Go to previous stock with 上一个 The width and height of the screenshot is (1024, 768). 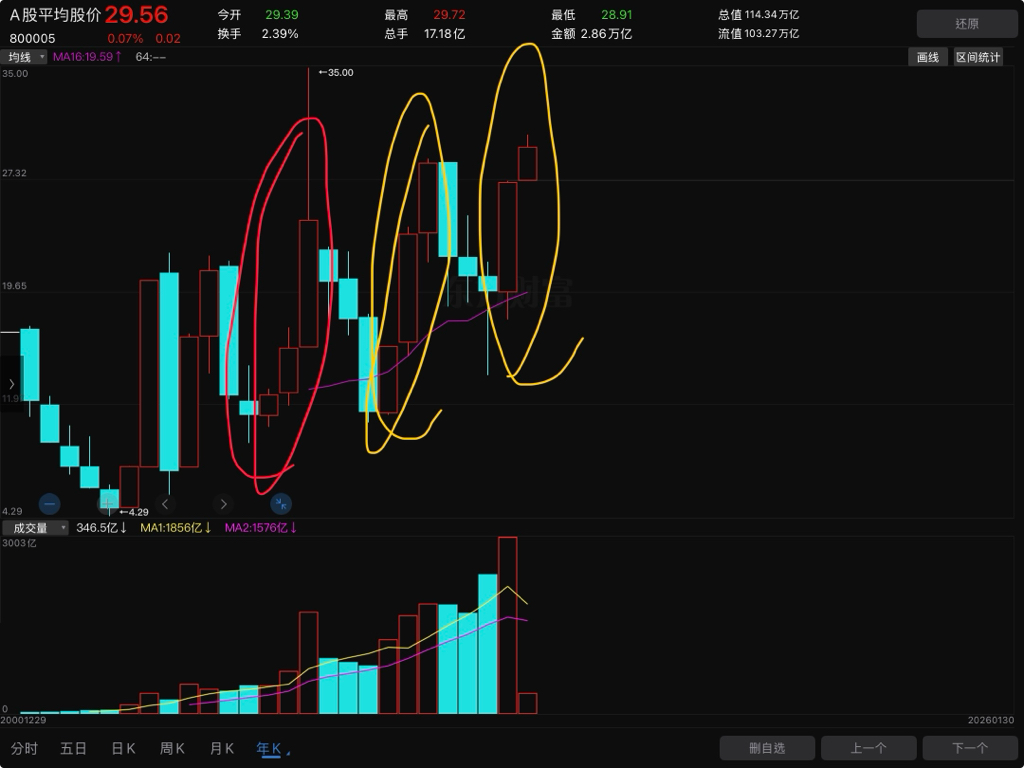tap(869, 748)
